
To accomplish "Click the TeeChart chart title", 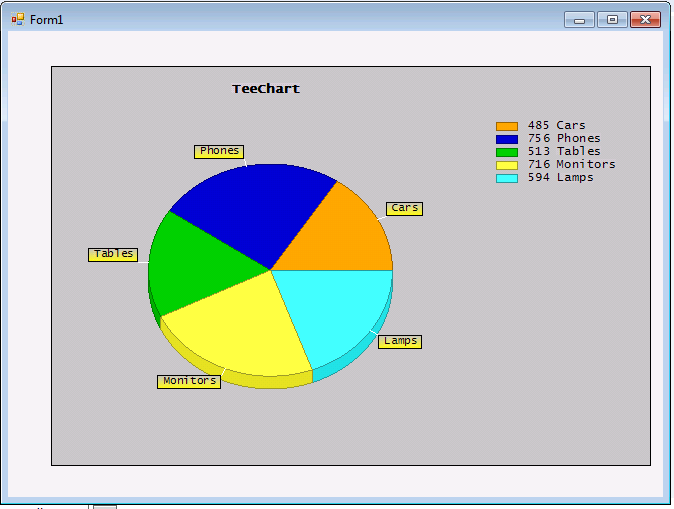I will click(x=266, y=89).
